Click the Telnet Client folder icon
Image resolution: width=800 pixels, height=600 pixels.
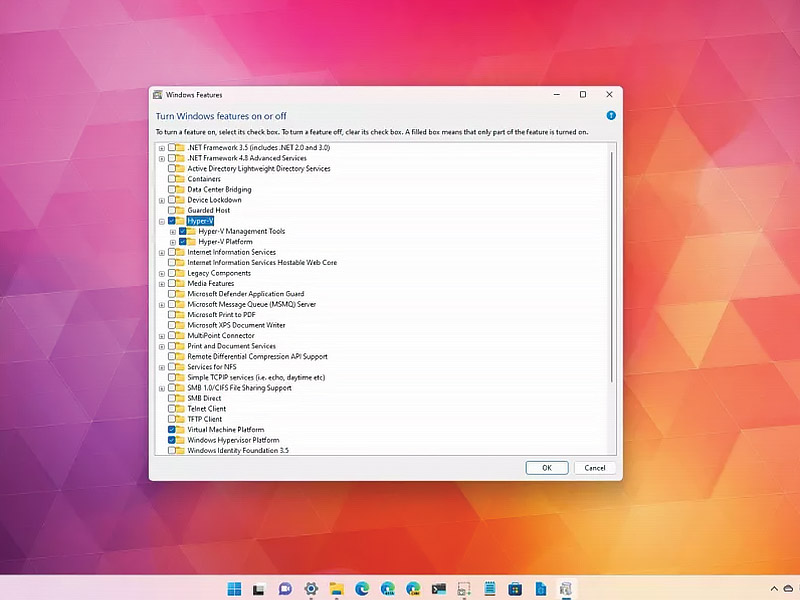[x=181, y=409]
